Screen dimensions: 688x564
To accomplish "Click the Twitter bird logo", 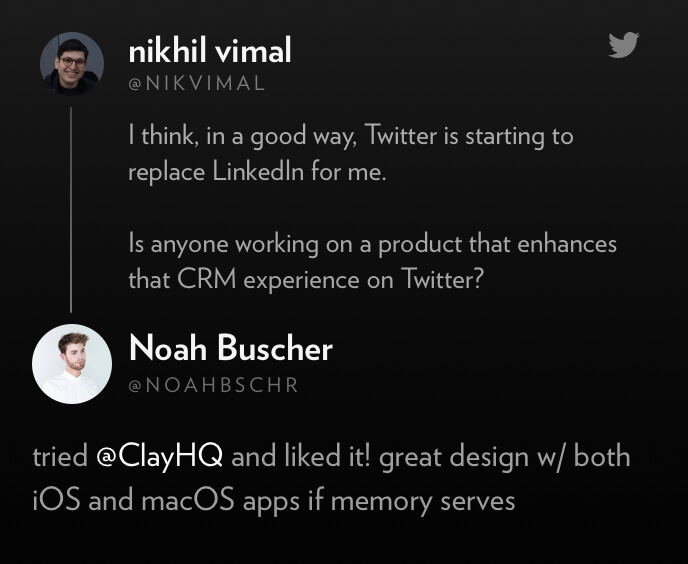I will coord(623,45).
